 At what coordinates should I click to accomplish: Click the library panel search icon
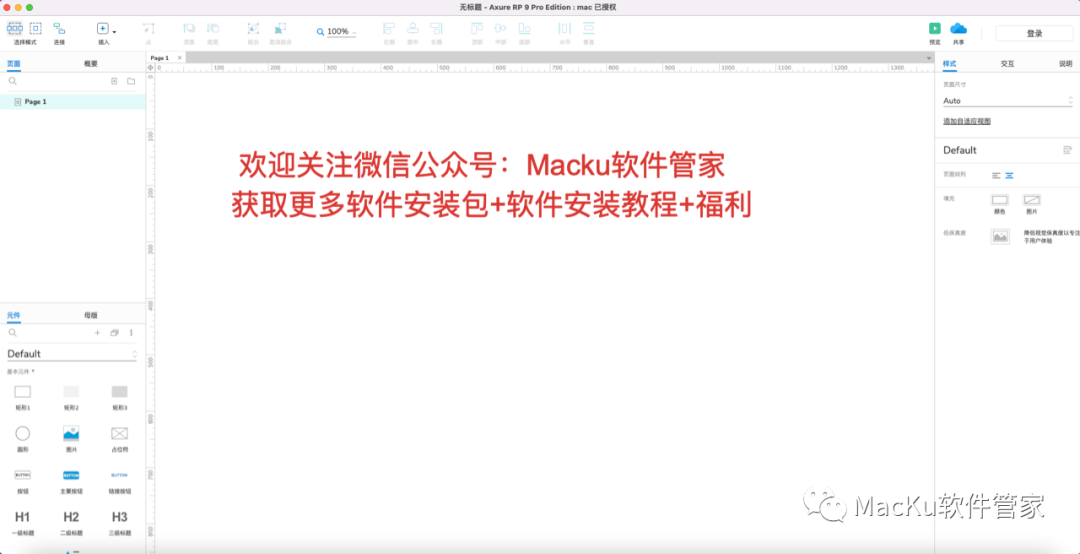coord(12,333)
